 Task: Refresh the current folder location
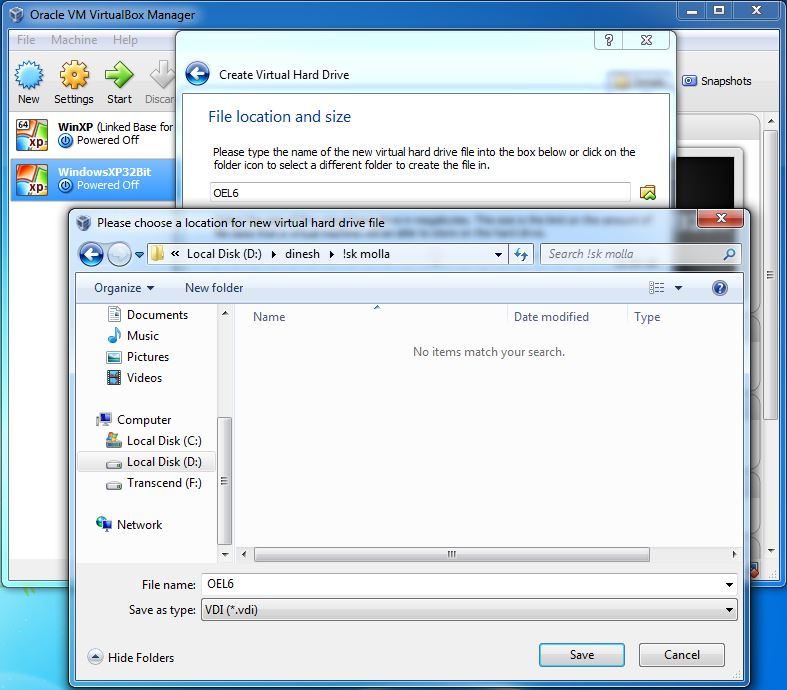pos(520,254)
